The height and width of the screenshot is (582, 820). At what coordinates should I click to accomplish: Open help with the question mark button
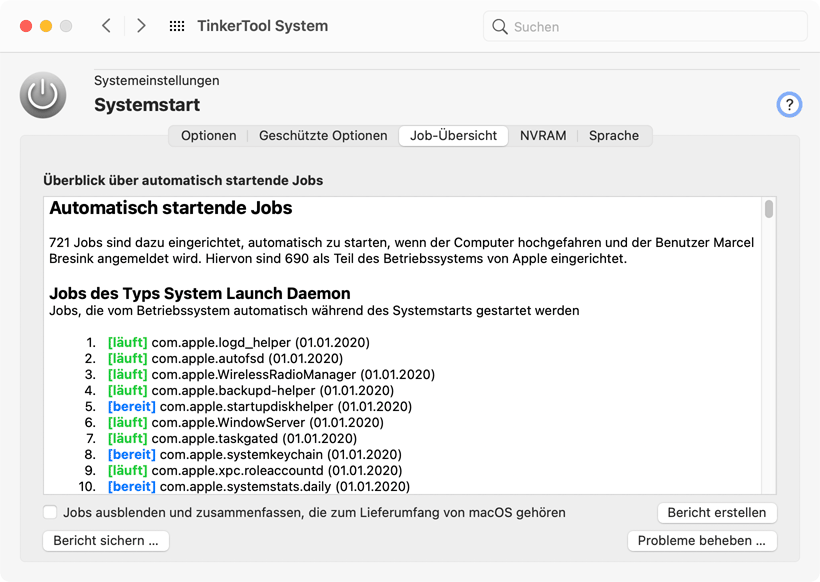pos(789,104)
